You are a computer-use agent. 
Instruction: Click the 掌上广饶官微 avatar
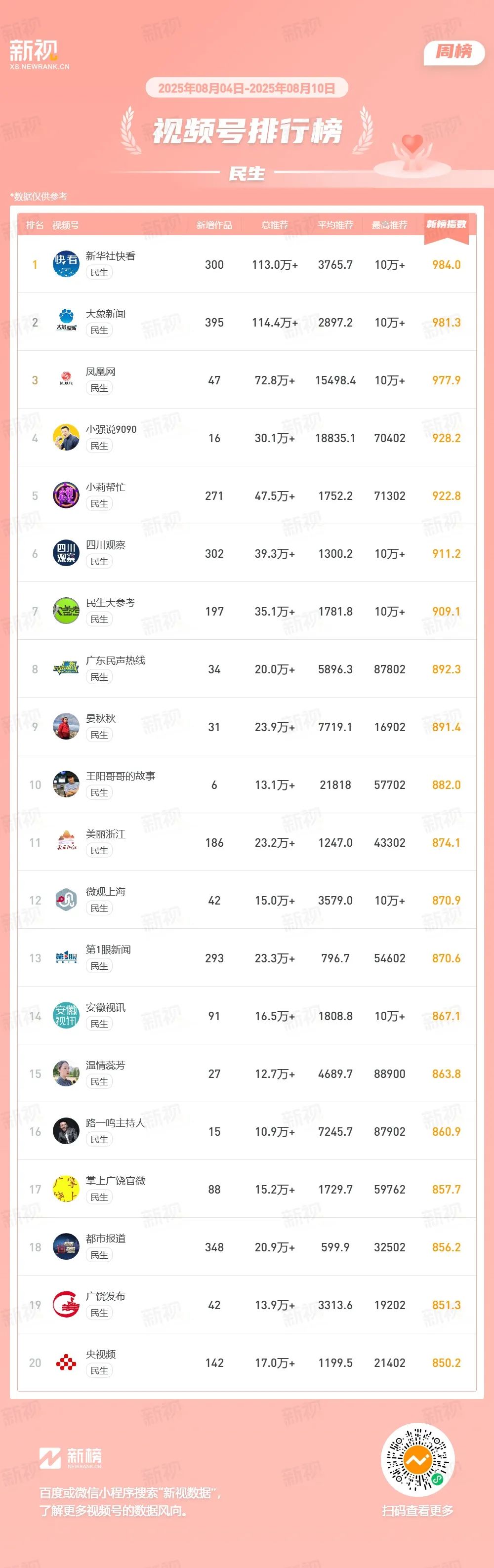[66, 1190]
